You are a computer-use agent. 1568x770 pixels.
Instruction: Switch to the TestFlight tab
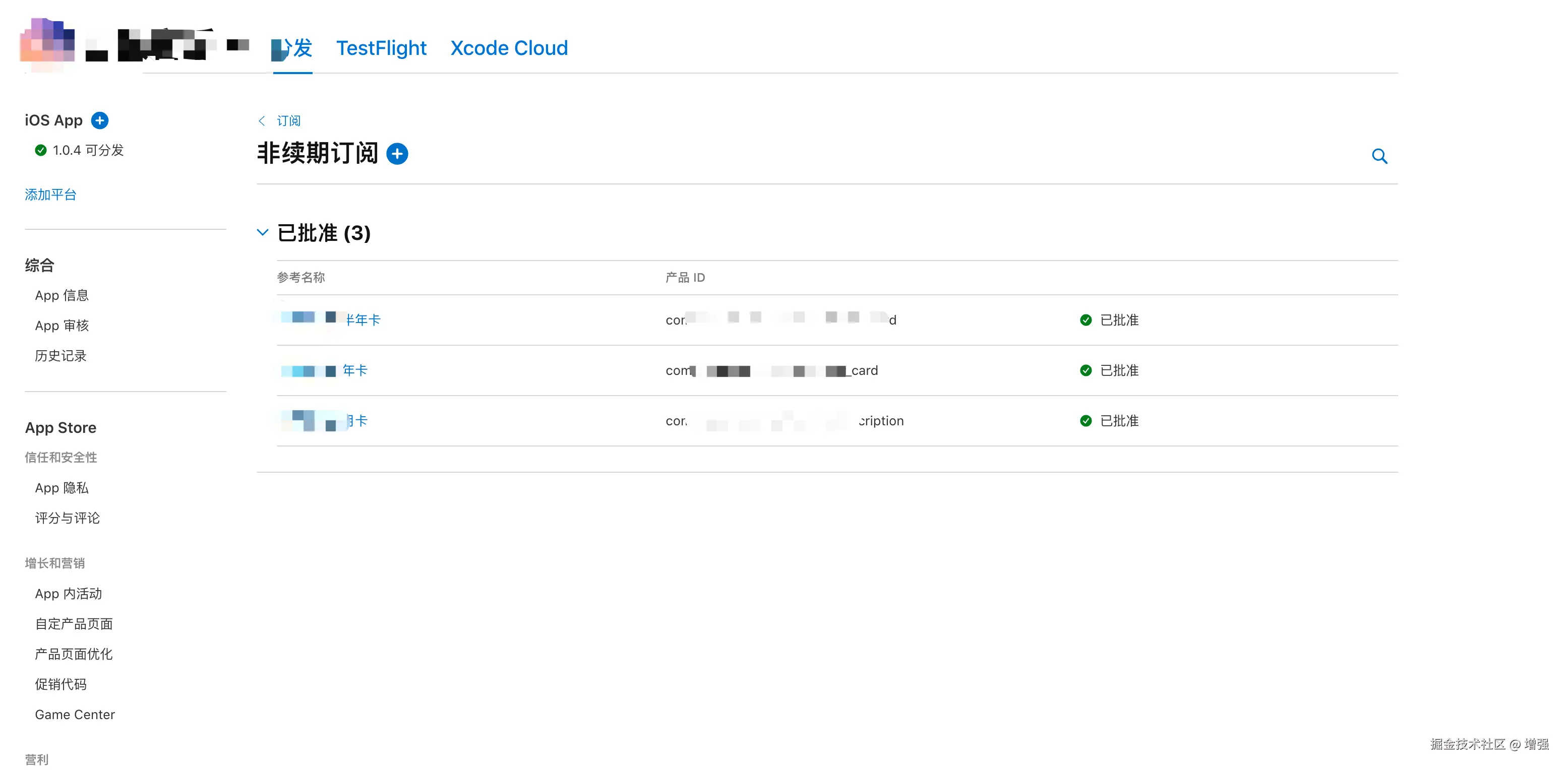click(381, 48)
